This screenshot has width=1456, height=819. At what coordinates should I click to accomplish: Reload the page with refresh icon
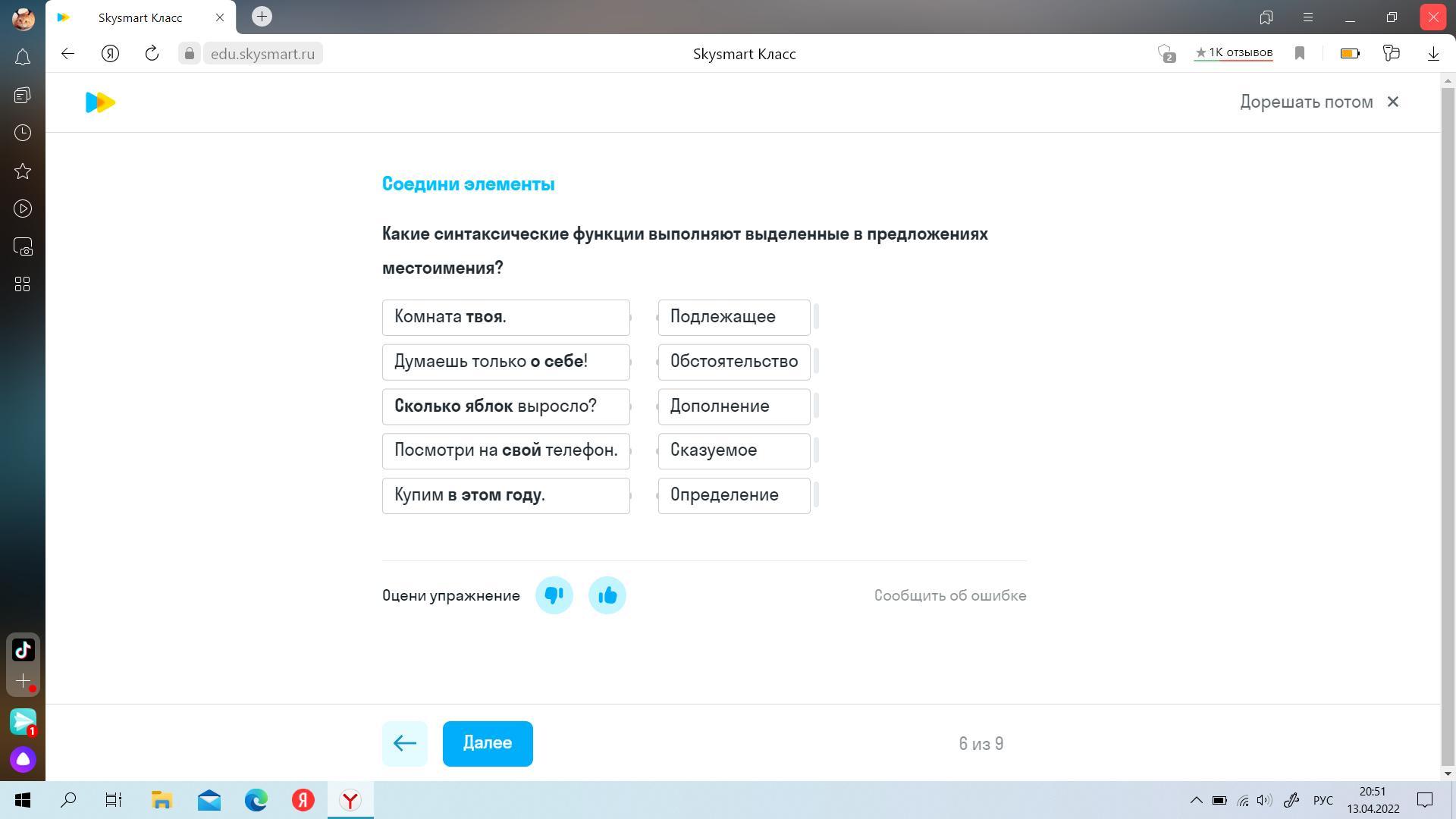(152, 54)
